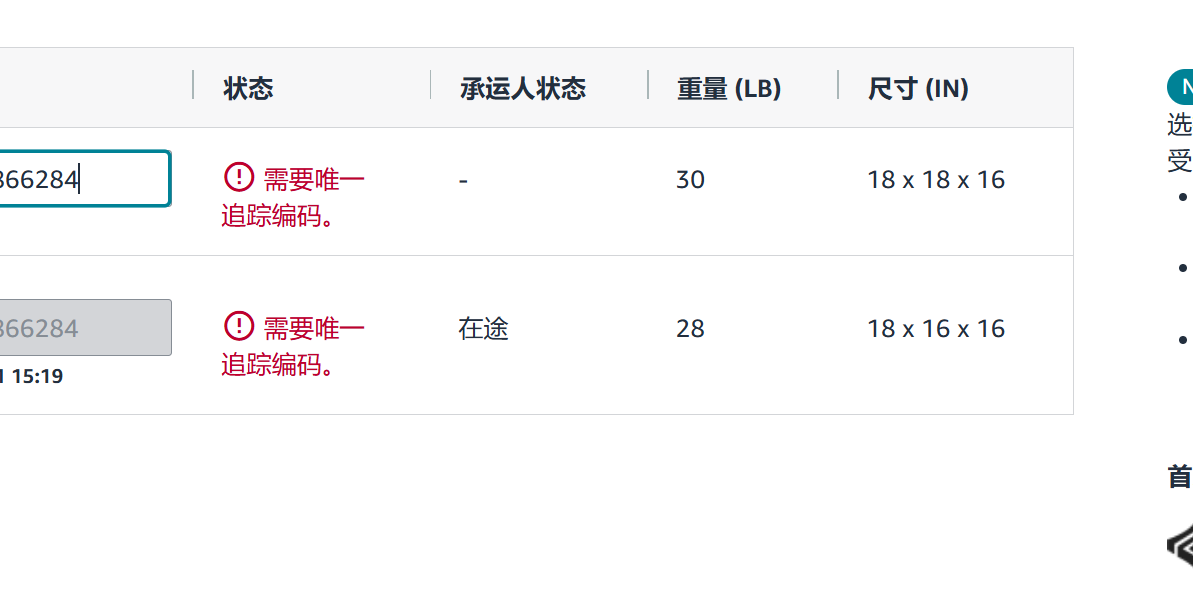
Task: Click the dash carrier status in first row
Action: 463,181
